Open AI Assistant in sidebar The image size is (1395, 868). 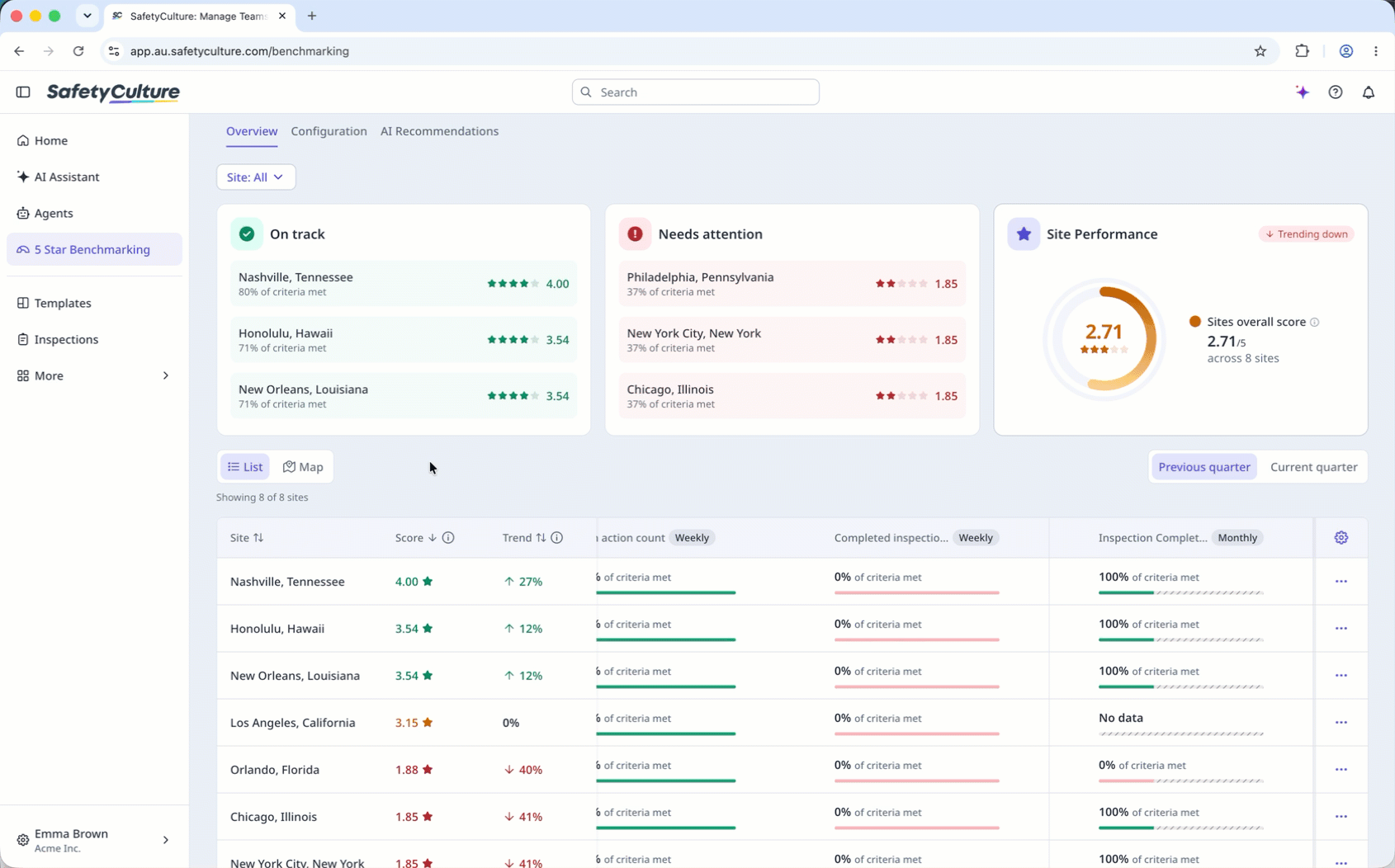(94, 177)
